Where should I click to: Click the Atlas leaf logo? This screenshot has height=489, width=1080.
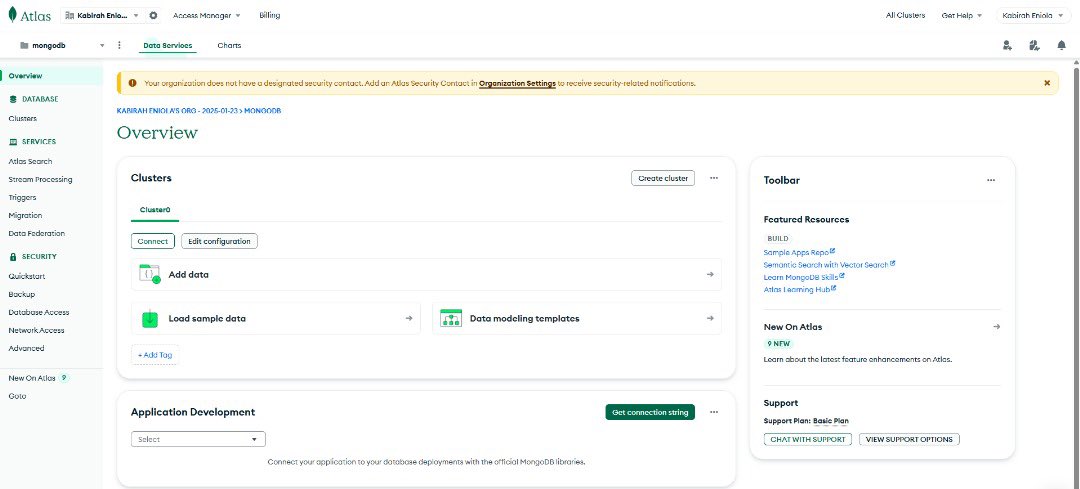[13, 15]
